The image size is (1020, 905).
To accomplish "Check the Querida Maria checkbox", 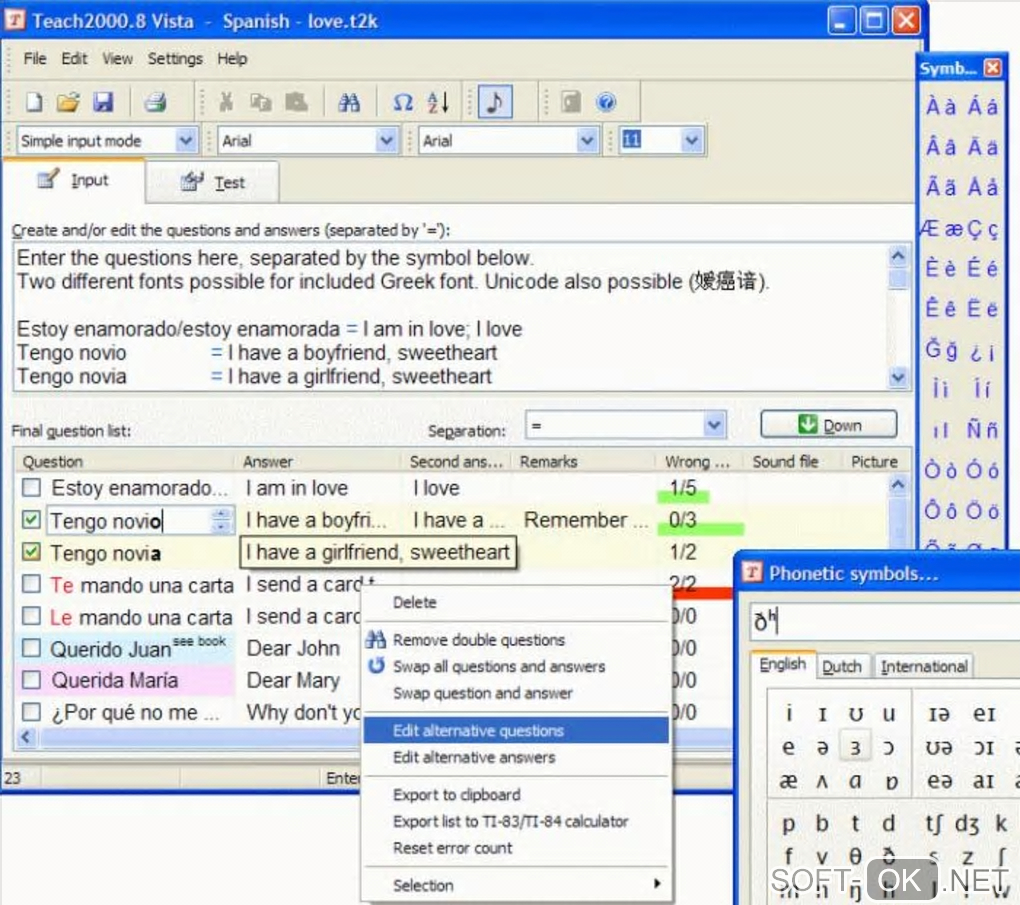I will (31, 680).
